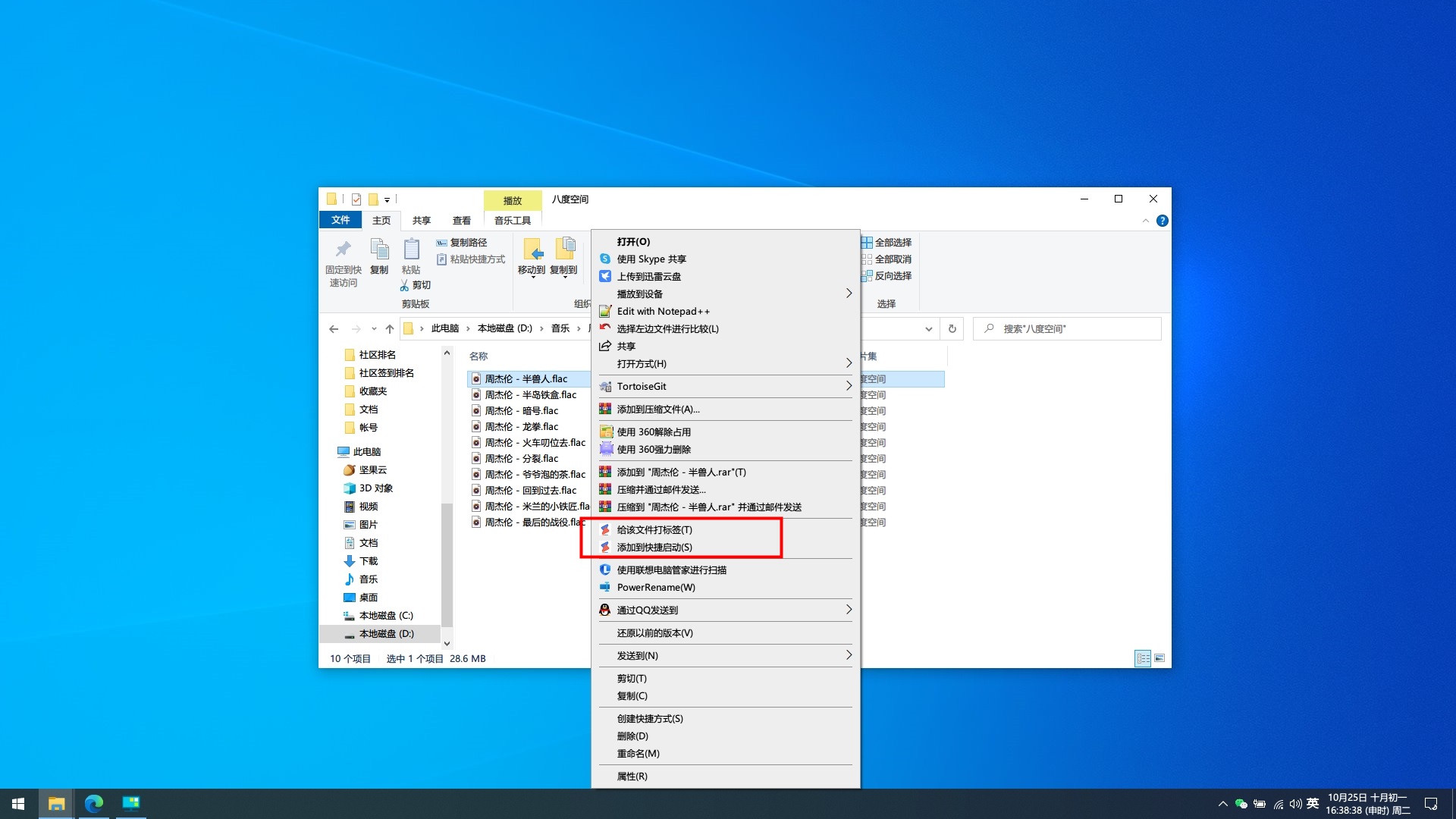Switch to large icons view toggle
This screenshot has height=819, width=1456.
pos(1159,658)
